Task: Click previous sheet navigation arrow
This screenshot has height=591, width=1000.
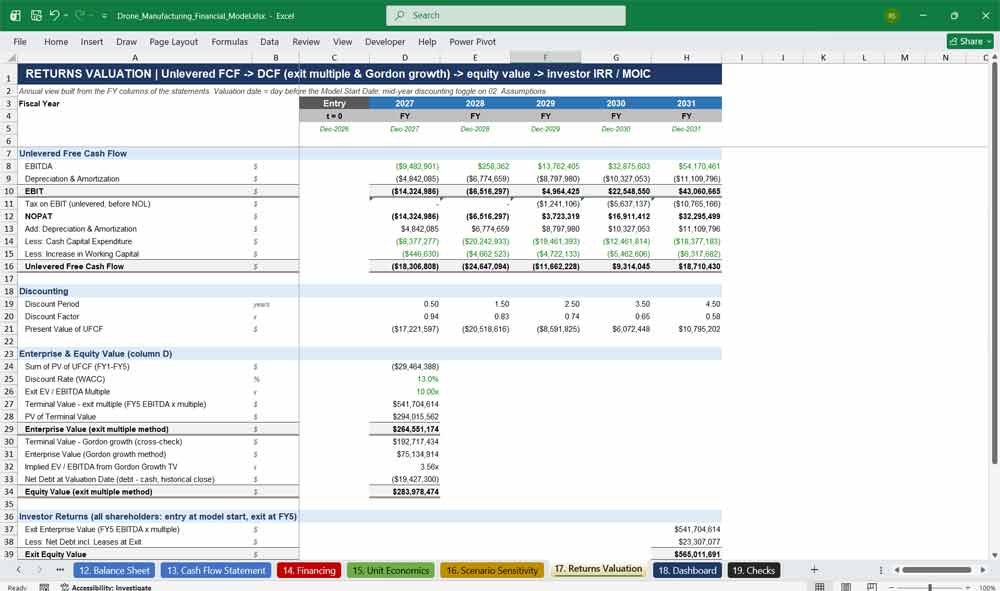Action: [19, 570]
